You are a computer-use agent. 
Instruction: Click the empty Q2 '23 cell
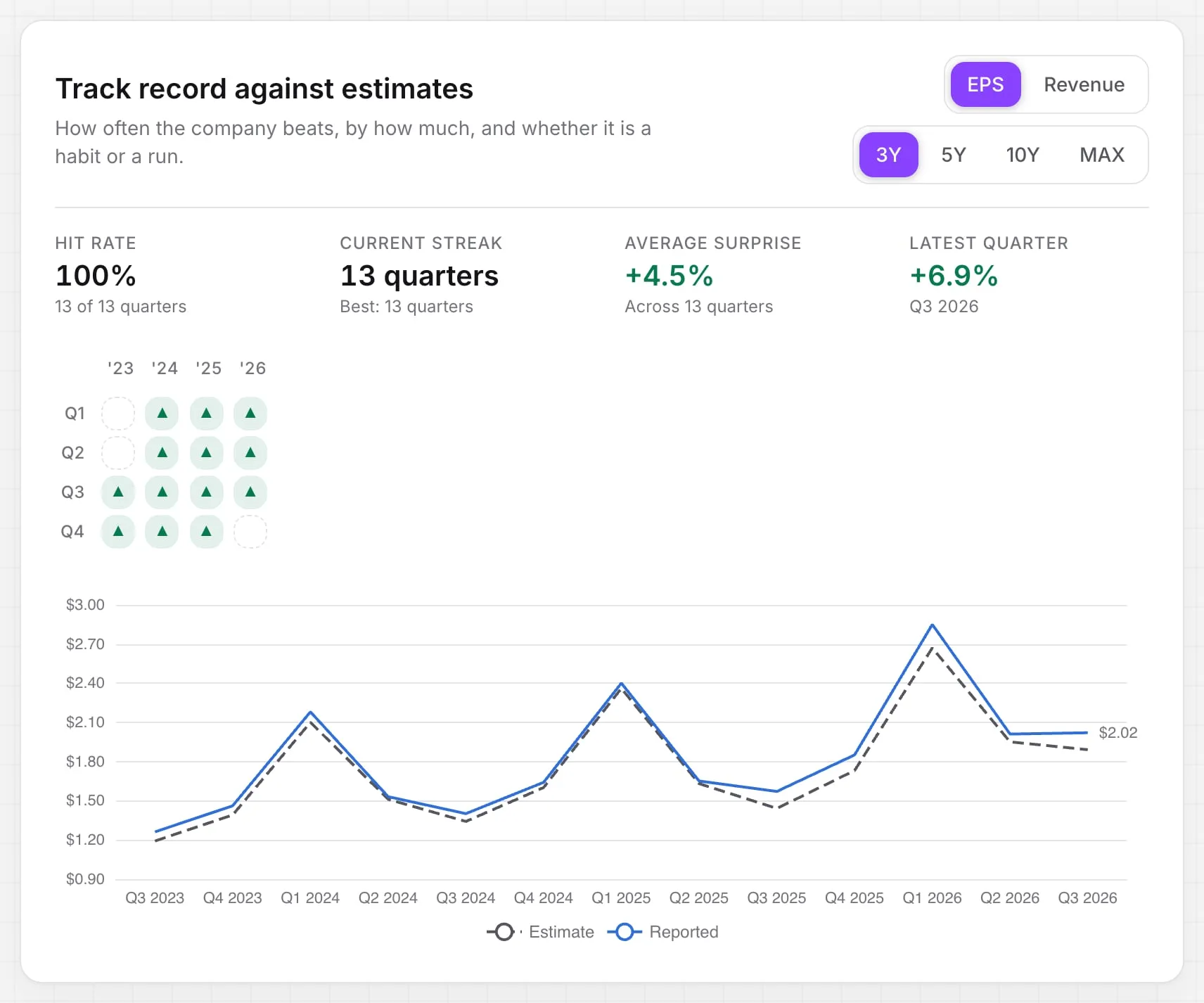pyautogui.click(x=118, y=452)
